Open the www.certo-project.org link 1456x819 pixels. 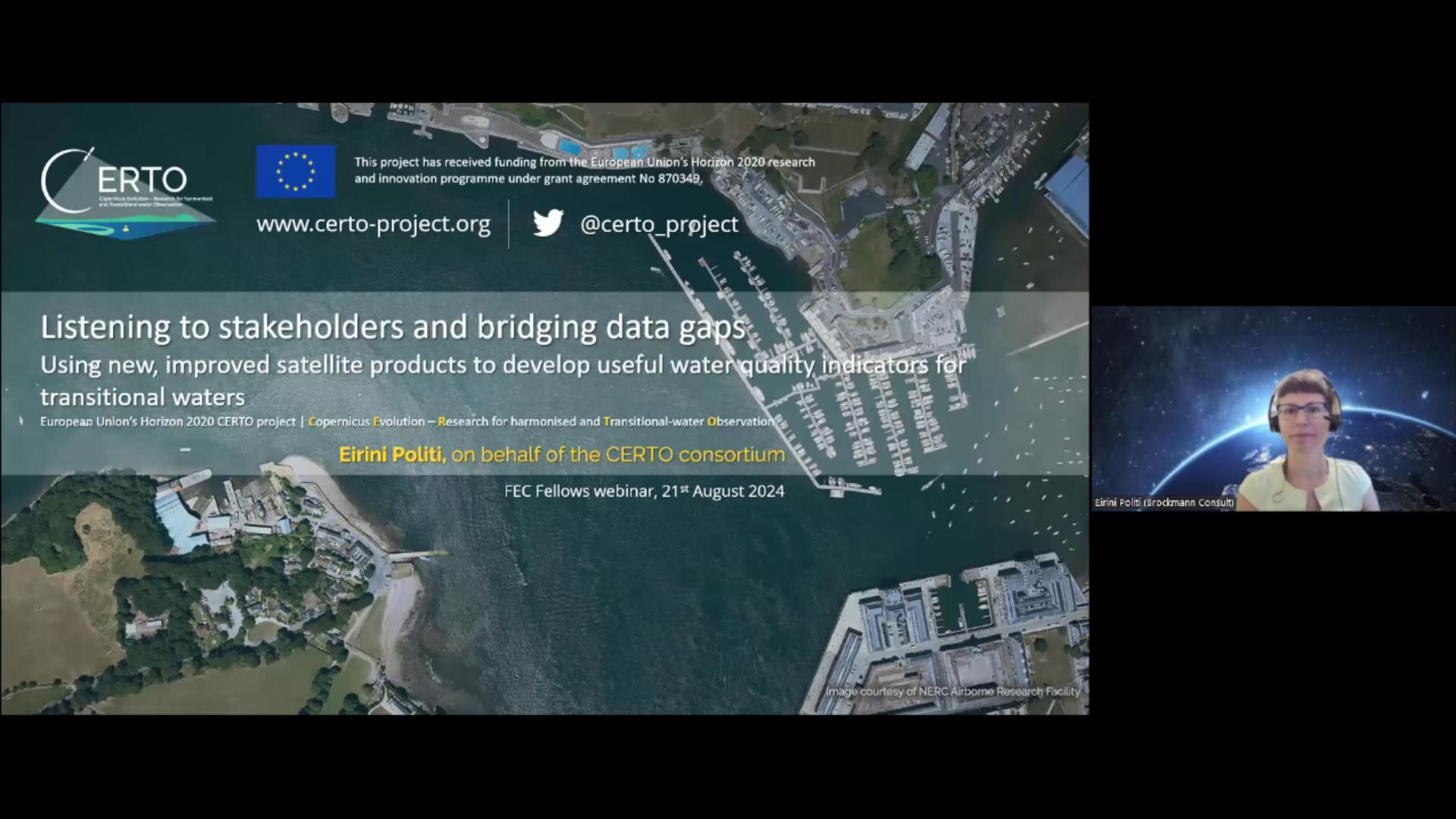coord(373,224)
